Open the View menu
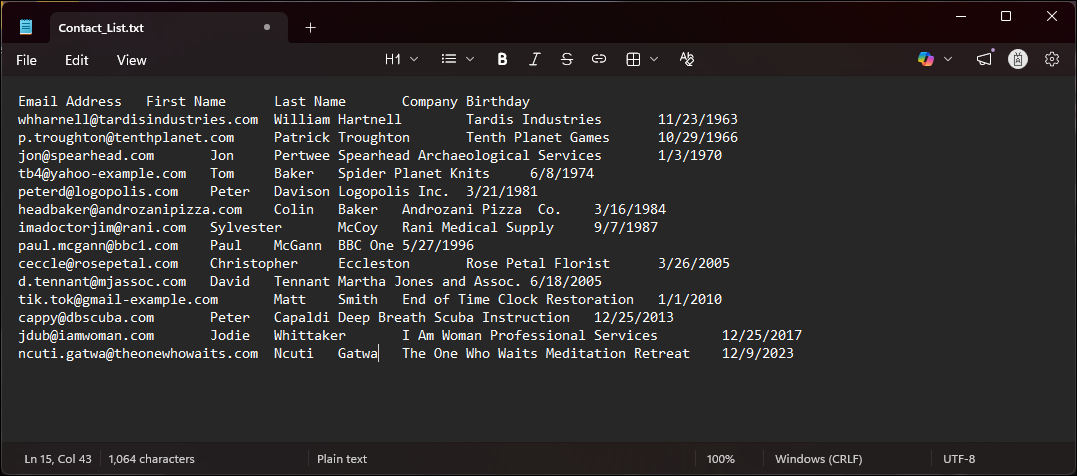 (x=132, y=60)
